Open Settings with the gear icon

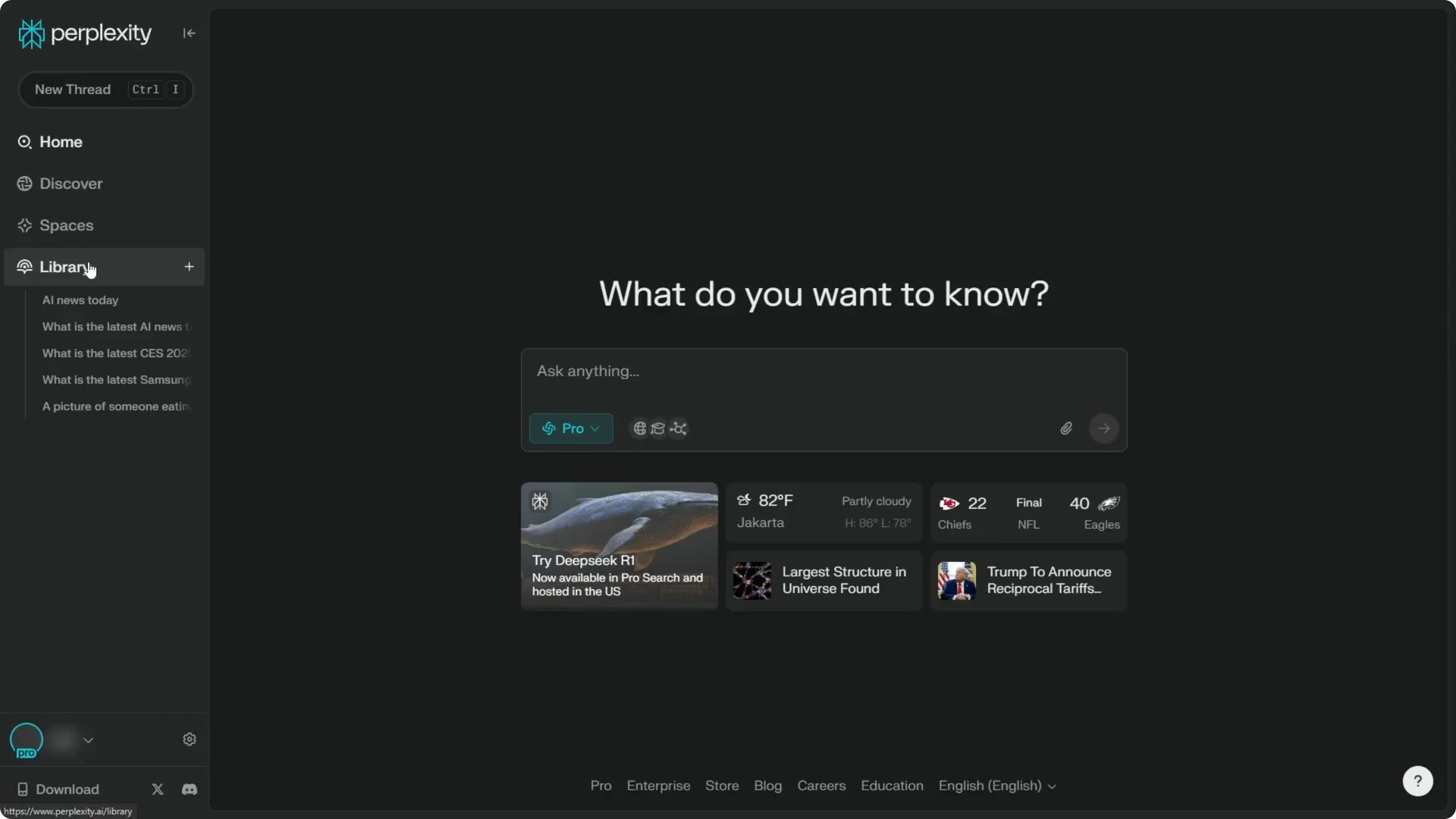[x=189, y=739]
